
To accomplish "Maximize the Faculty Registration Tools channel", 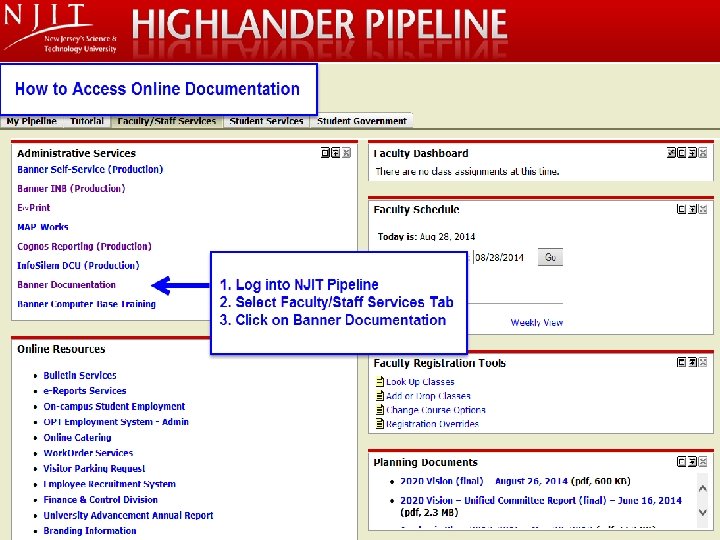I will pos(681,362).
